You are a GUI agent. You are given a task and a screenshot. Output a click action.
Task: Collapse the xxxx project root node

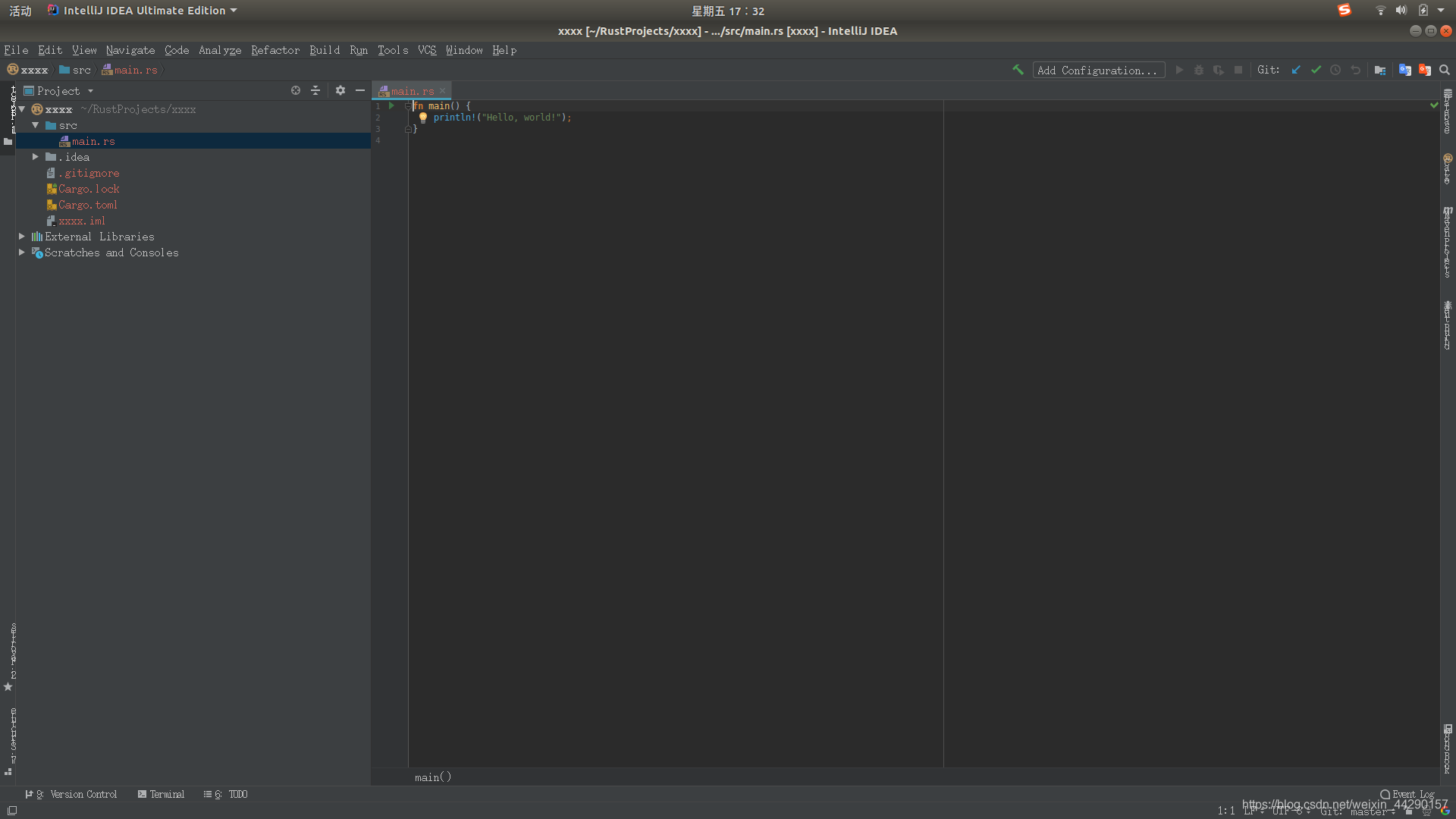[22, 109]
